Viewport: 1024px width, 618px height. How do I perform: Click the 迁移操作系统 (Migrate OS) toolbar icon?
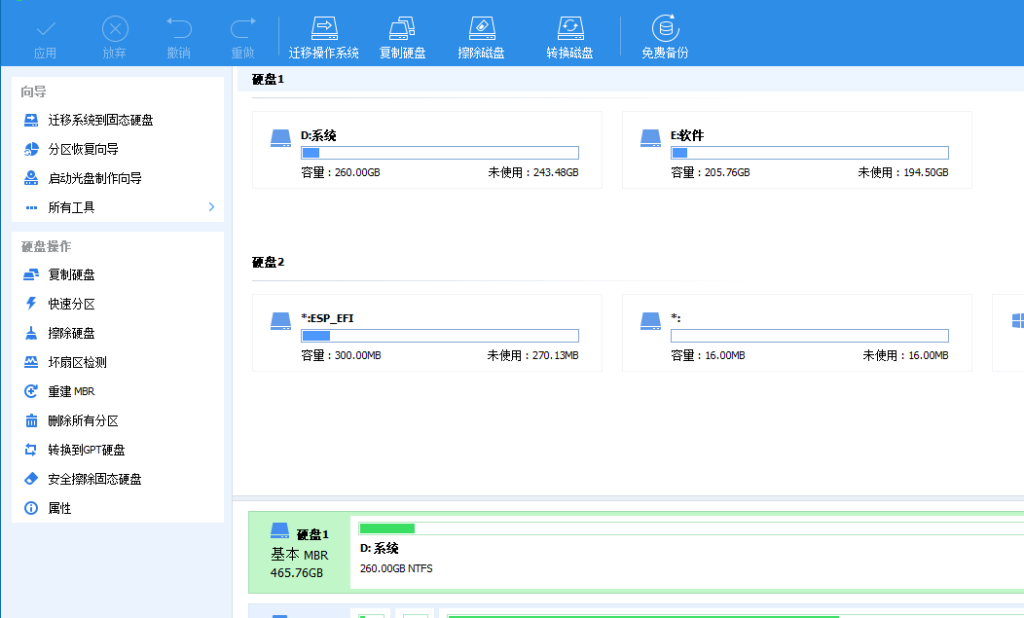click(323, 29)
